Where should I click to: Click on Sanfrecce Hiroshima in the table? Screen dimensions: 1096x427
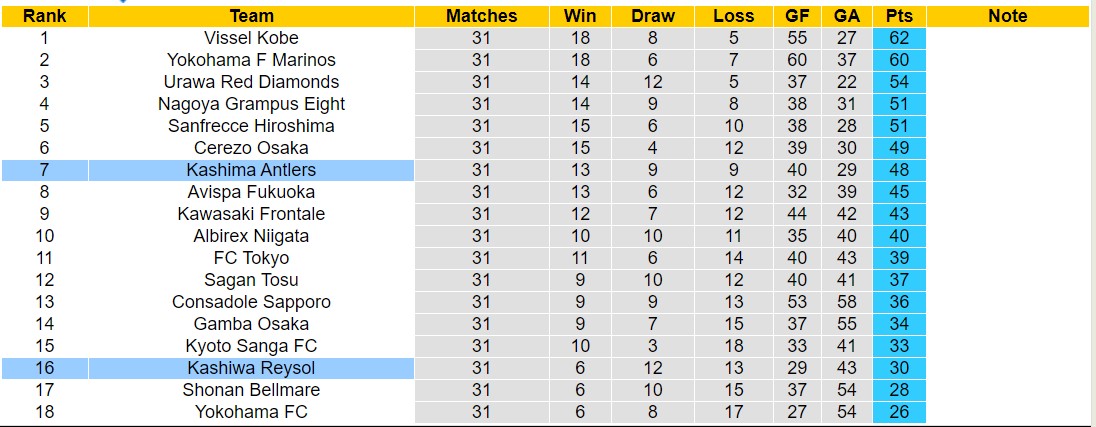tap(251, 126)
